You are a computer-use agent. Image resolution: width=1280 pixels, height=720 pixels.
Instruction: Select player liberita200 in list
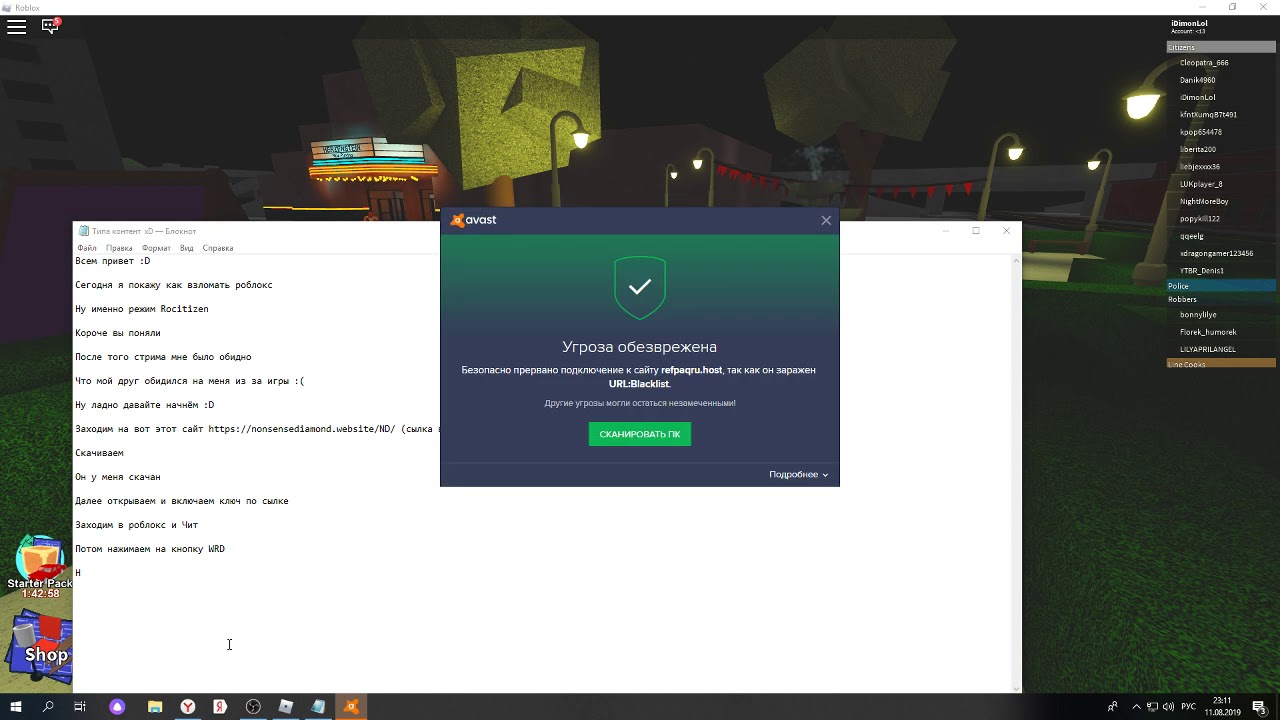click(1198, 149)
